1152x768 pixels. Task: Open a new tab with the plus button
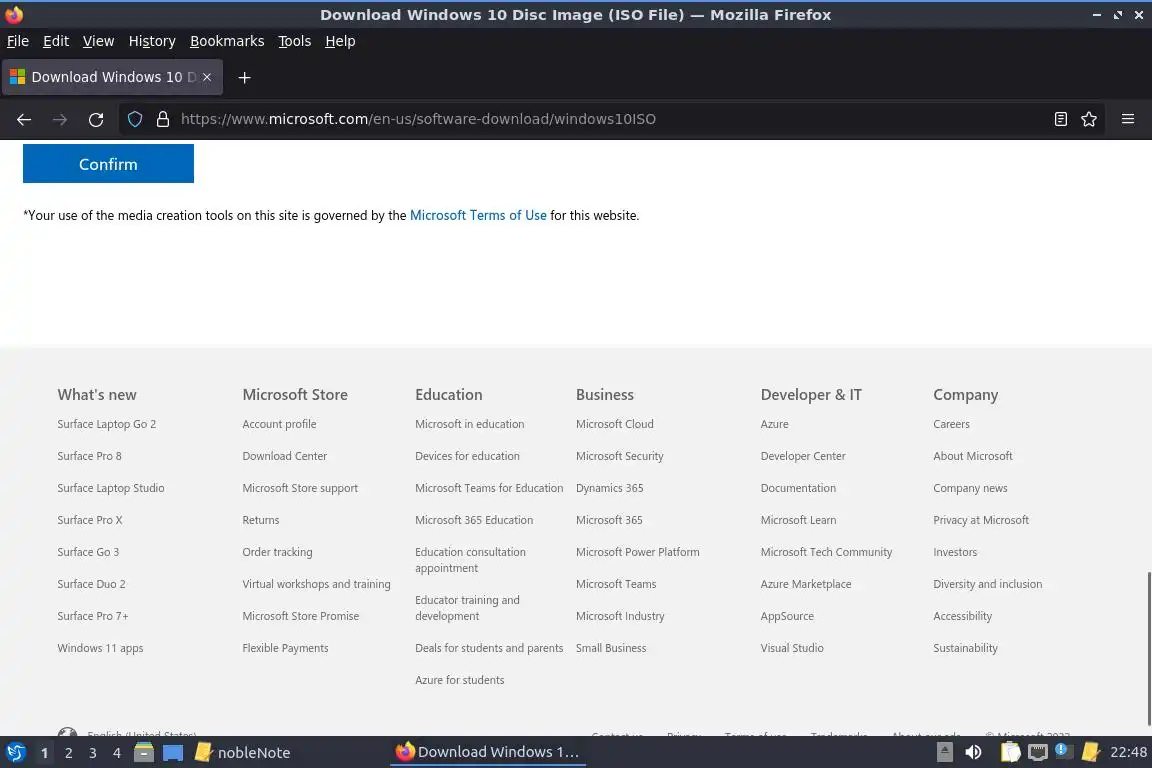click(245, 77)
